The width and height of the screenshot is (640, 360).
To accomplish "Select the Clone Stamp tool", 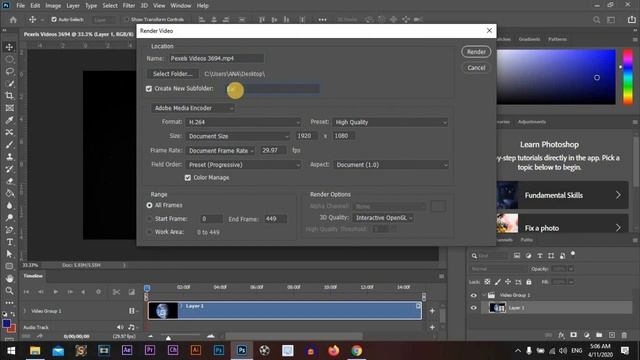I will click(x=9, y=157).
